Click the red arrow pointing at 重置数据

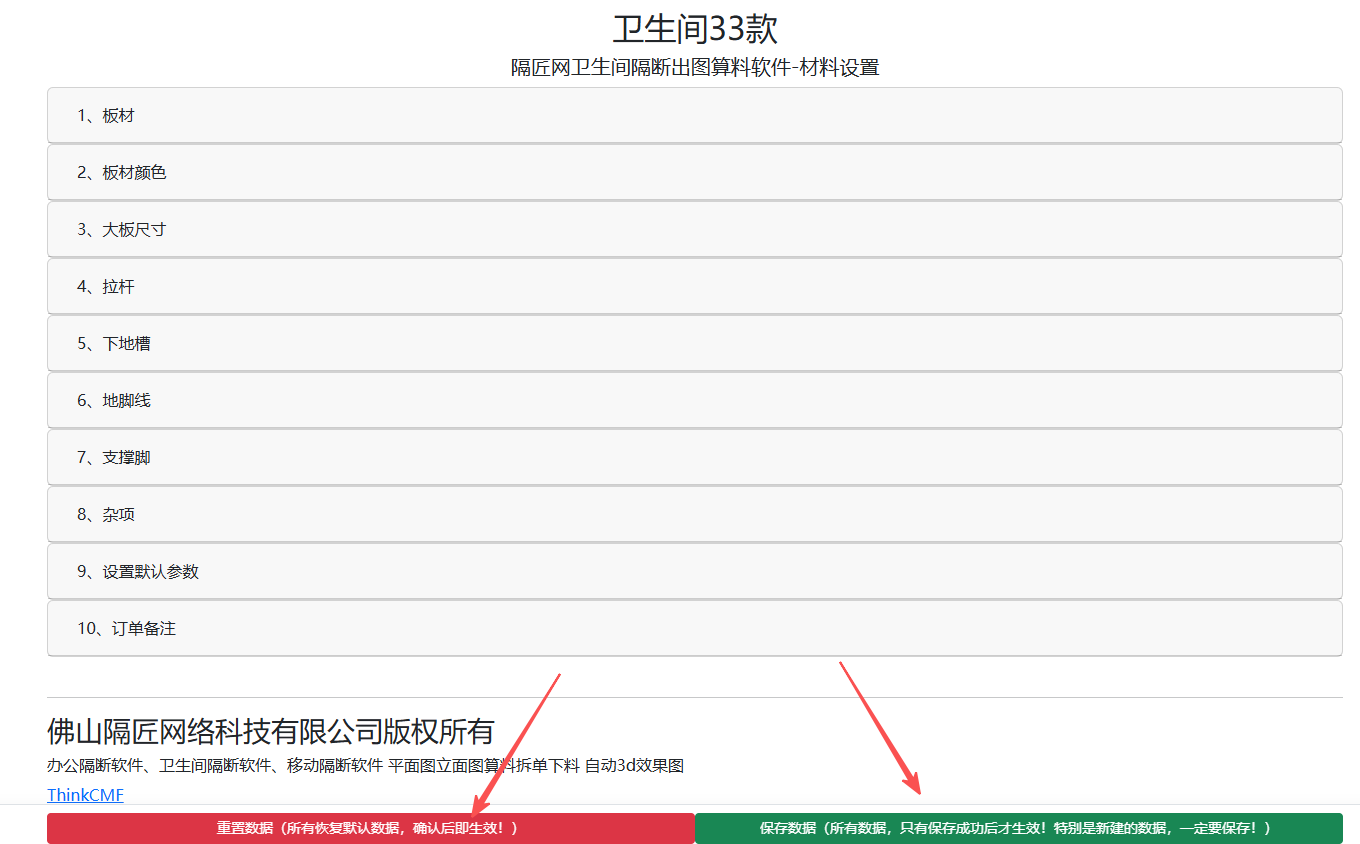click(x=517, y=741)
